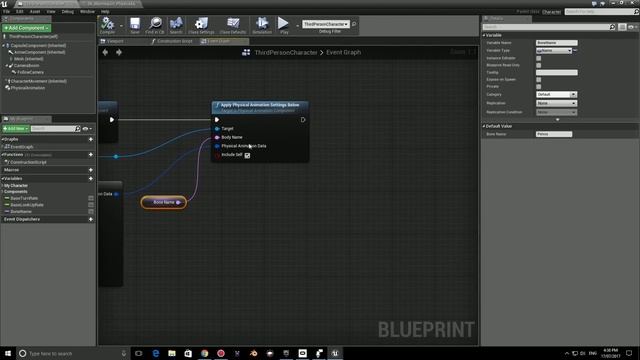Add a new event dispatcher with plus icon
The height and width of the screenshot is (360, 640).
point(91,219)
